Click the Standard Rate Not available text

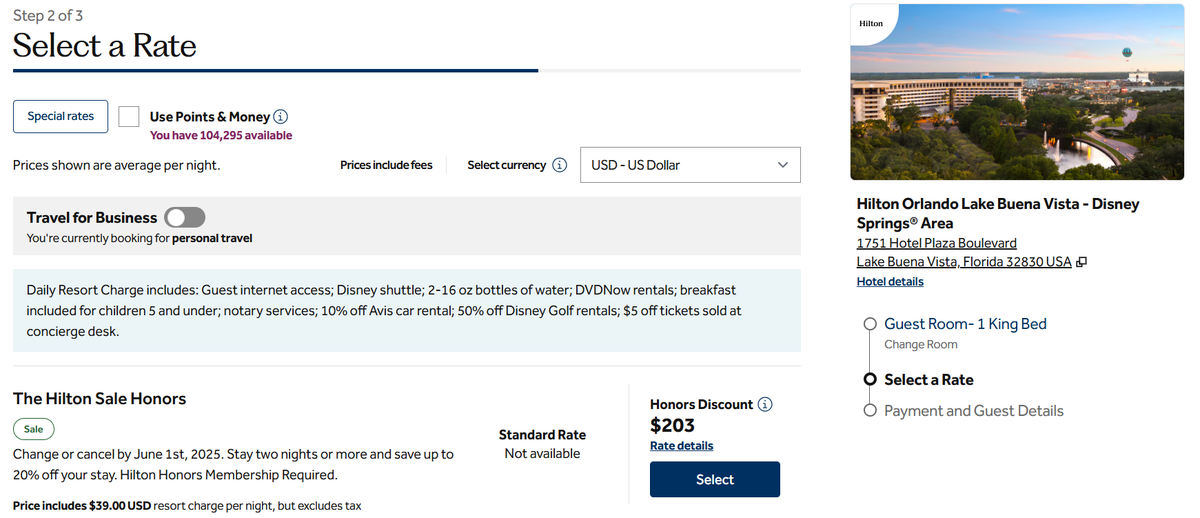(x=542, y=444)
